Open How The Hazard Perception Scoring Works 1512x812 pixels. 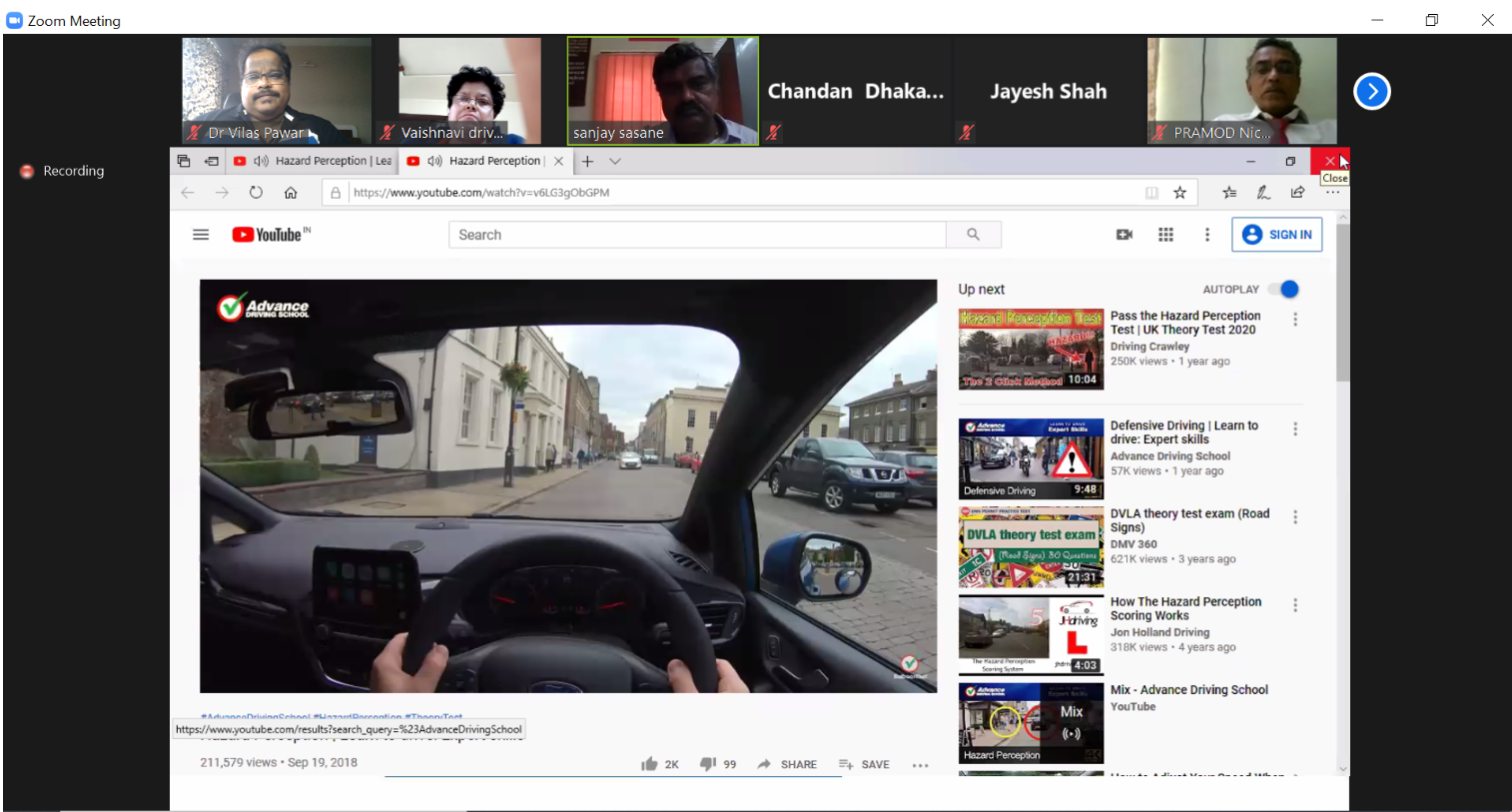point(1185,608)
